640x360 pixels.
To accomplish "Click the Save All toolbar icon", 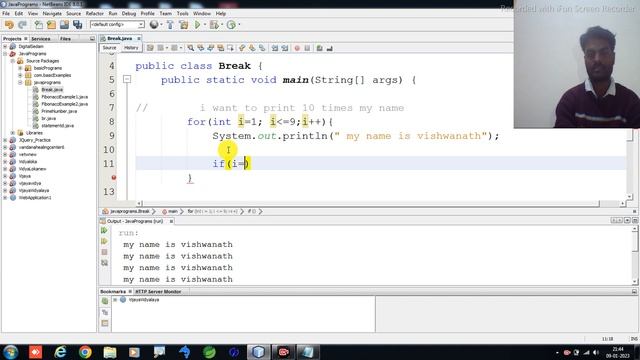I will [x=78, y=24].
